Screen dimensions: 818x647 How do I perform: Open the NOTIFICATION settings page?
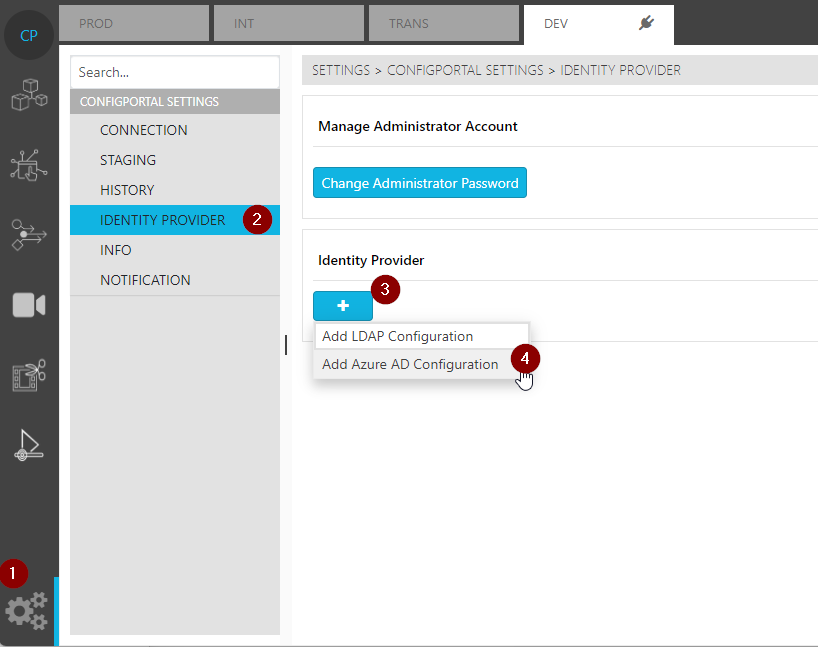[145, 280]
